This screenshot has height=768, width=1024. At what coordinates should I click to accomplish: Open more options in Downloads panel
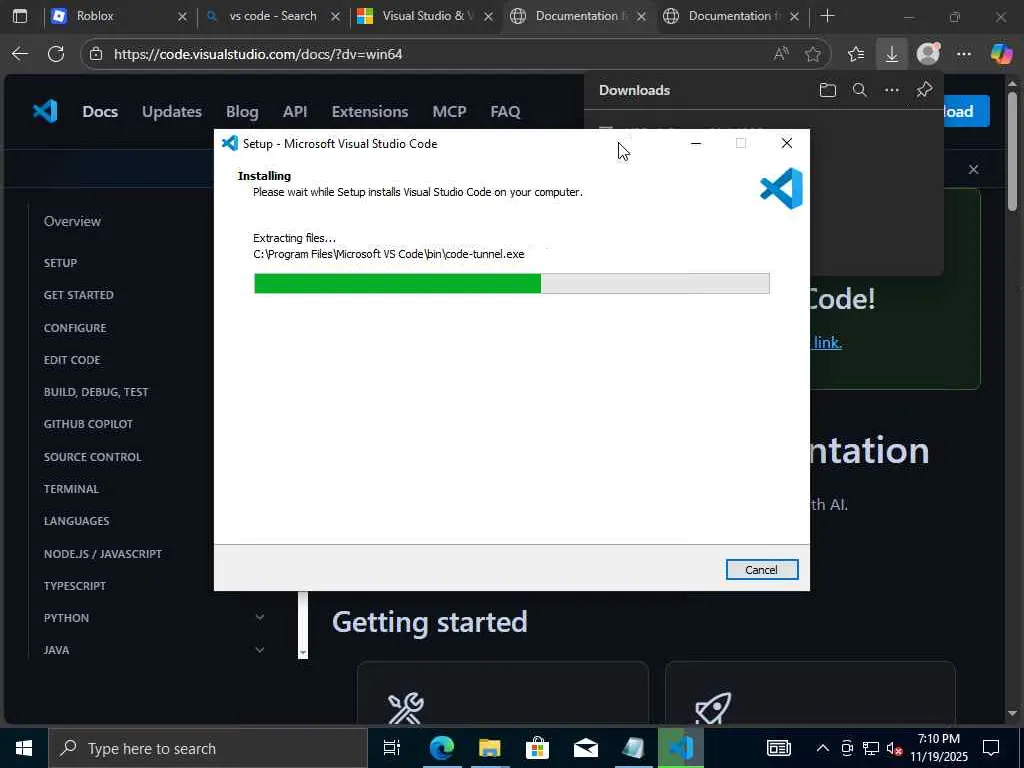tap(891, 90)
